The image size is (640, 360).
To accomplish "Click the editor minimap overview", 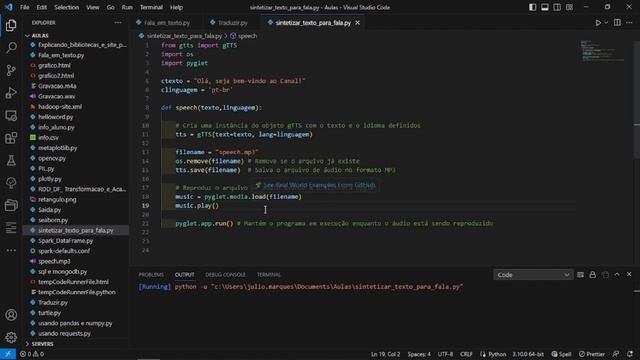I will [603, 50].
